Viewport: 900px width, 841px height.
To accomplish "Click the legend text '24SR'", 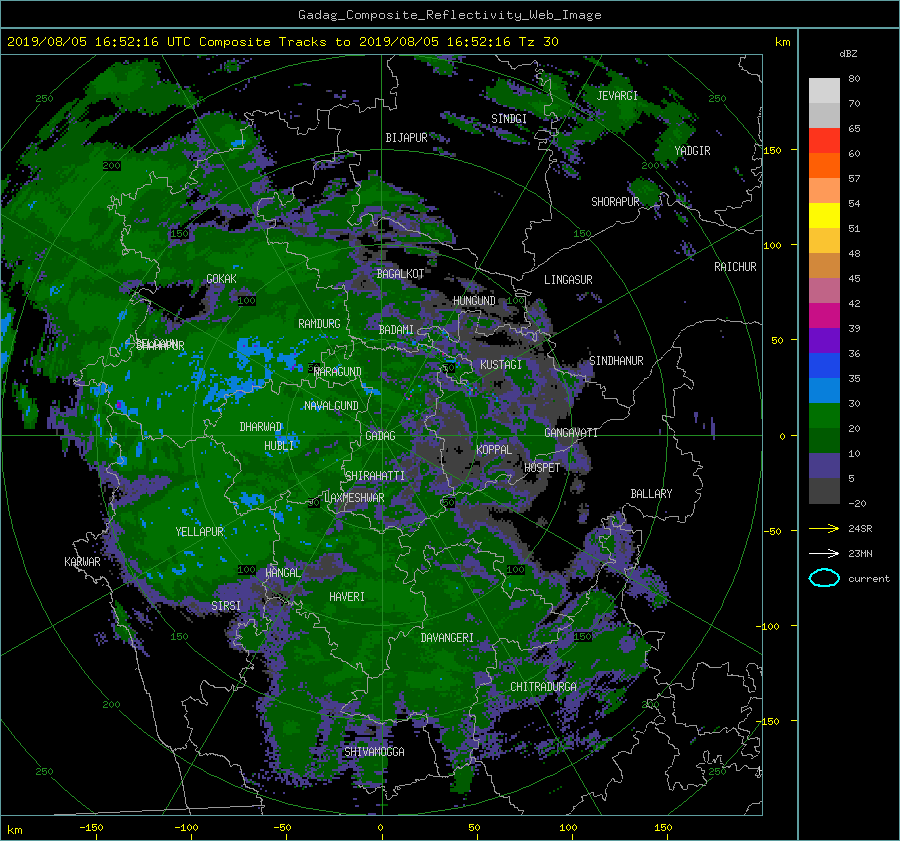I will pos(860,529).
